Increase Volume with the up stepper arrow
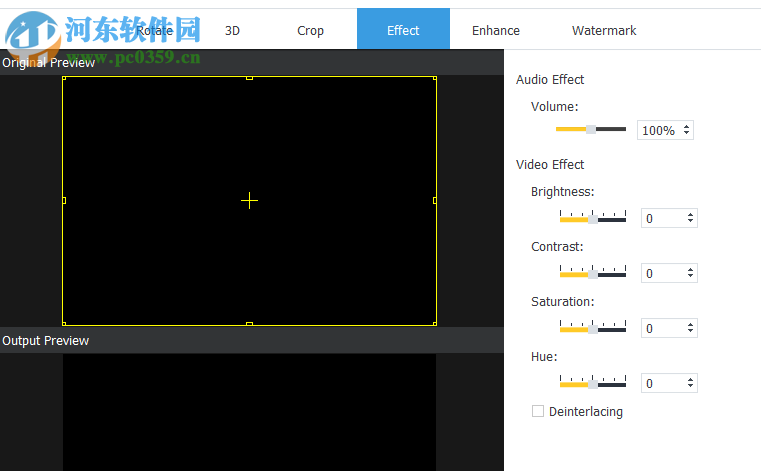Screen dimensions: 761x471 coord(686,127)
